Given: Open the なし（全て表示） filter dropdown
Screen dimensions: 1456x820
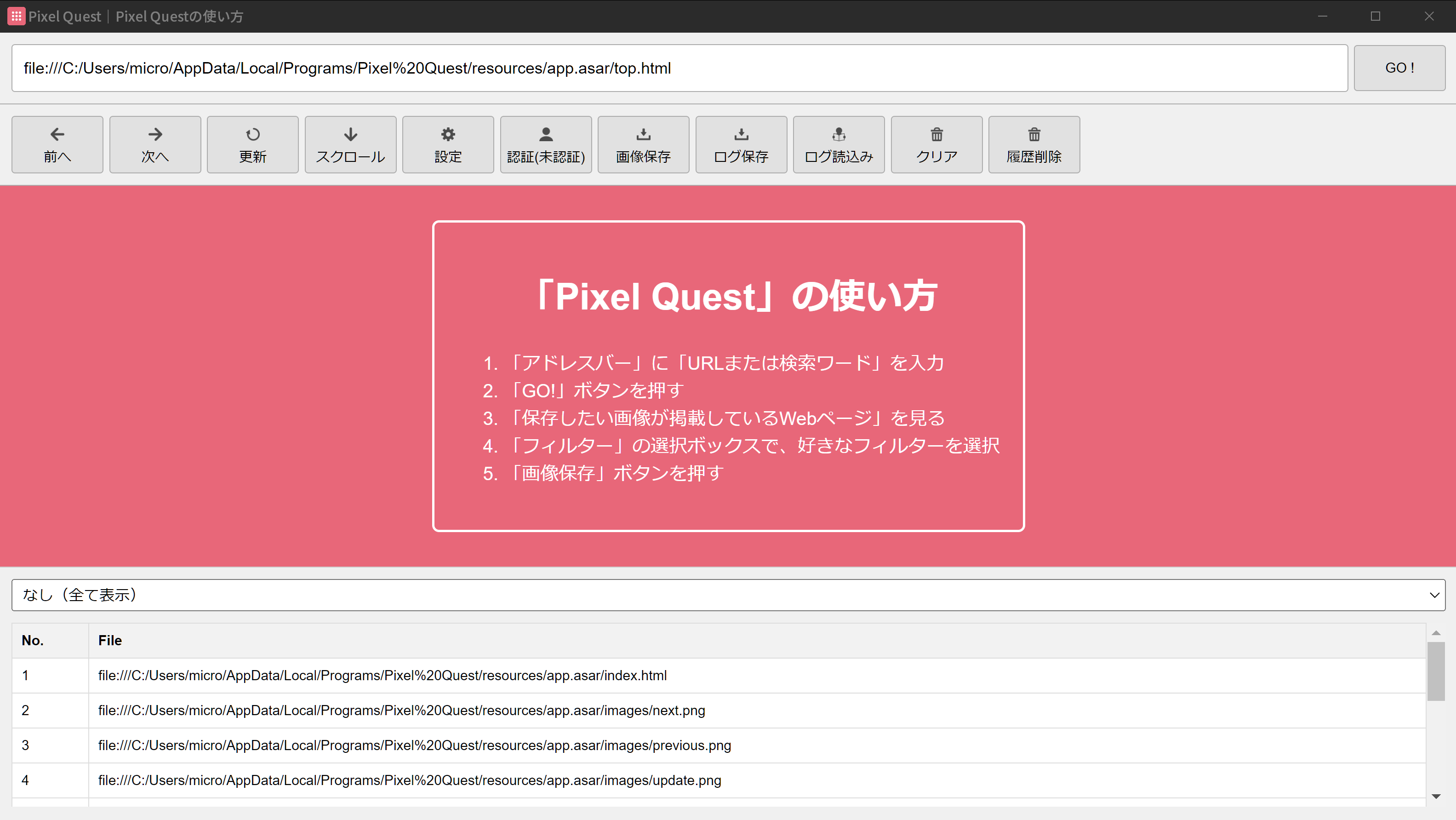Looking at the screenshot, I should (x=728, y=594).
